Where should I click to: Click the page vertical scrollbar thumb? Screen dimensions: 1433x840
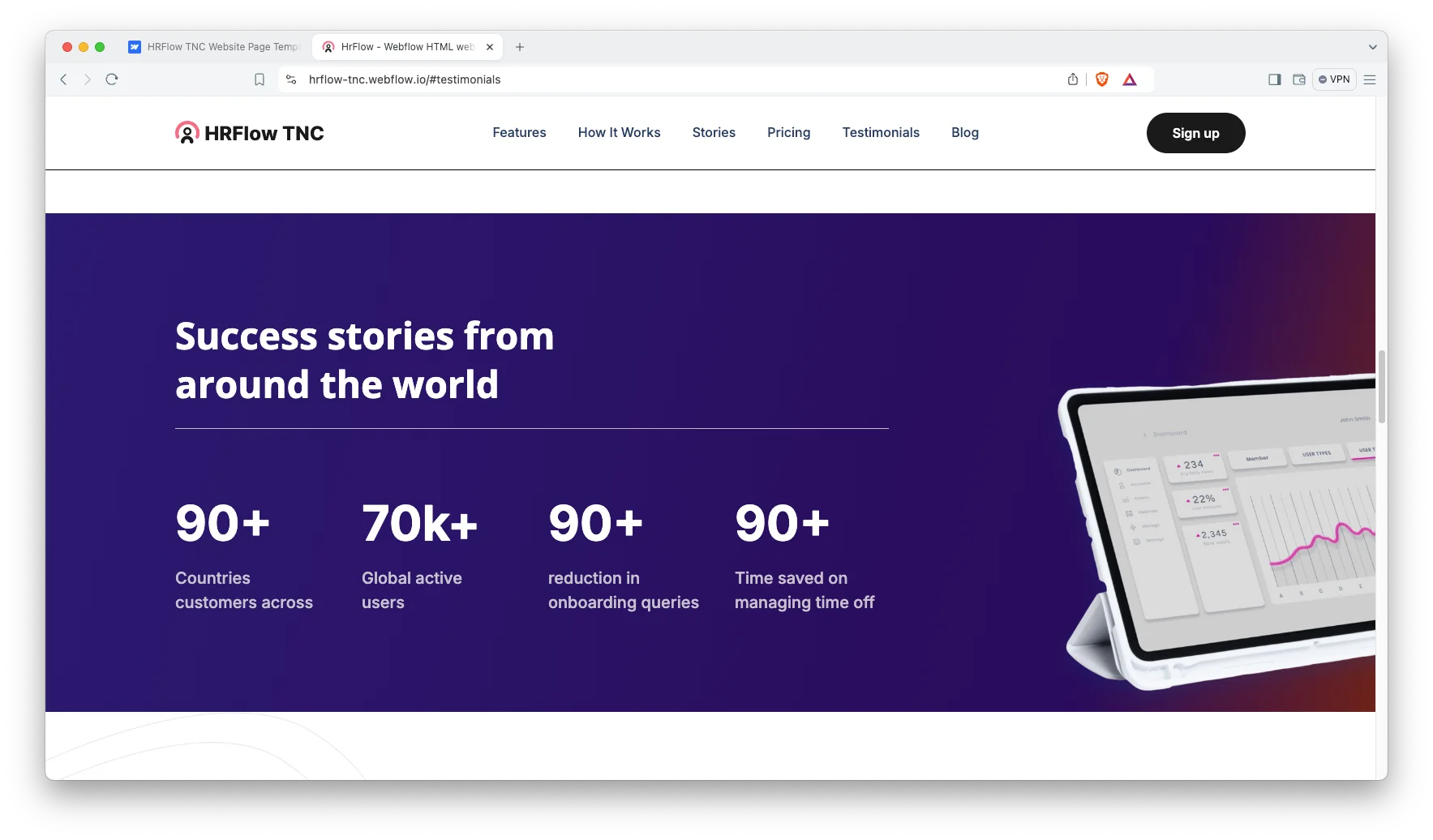pos(1381,386)
